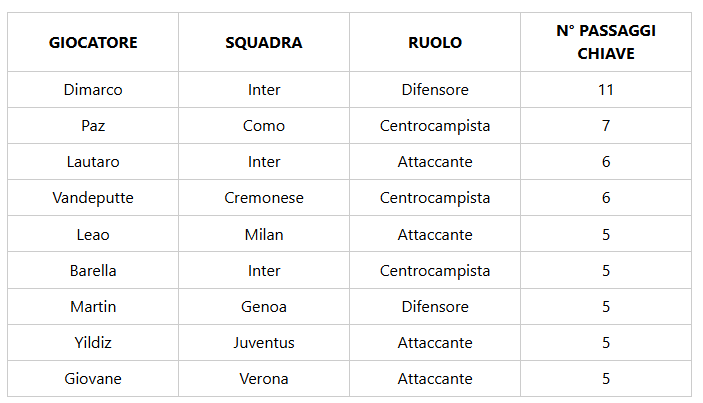Click the RUOLO column header
This screenshot has height=403, width=703.
(435, 43)
